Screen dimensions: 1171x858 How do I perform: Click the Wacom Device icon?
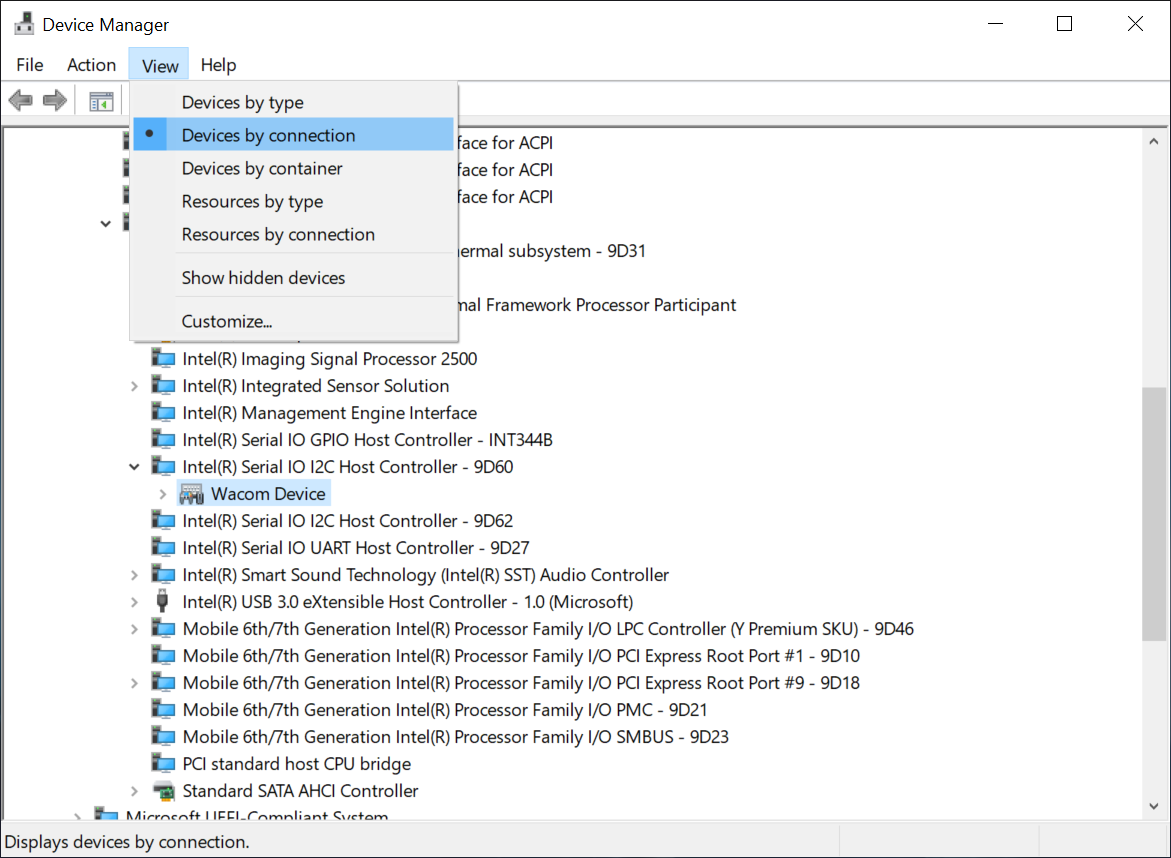[192, 494]
